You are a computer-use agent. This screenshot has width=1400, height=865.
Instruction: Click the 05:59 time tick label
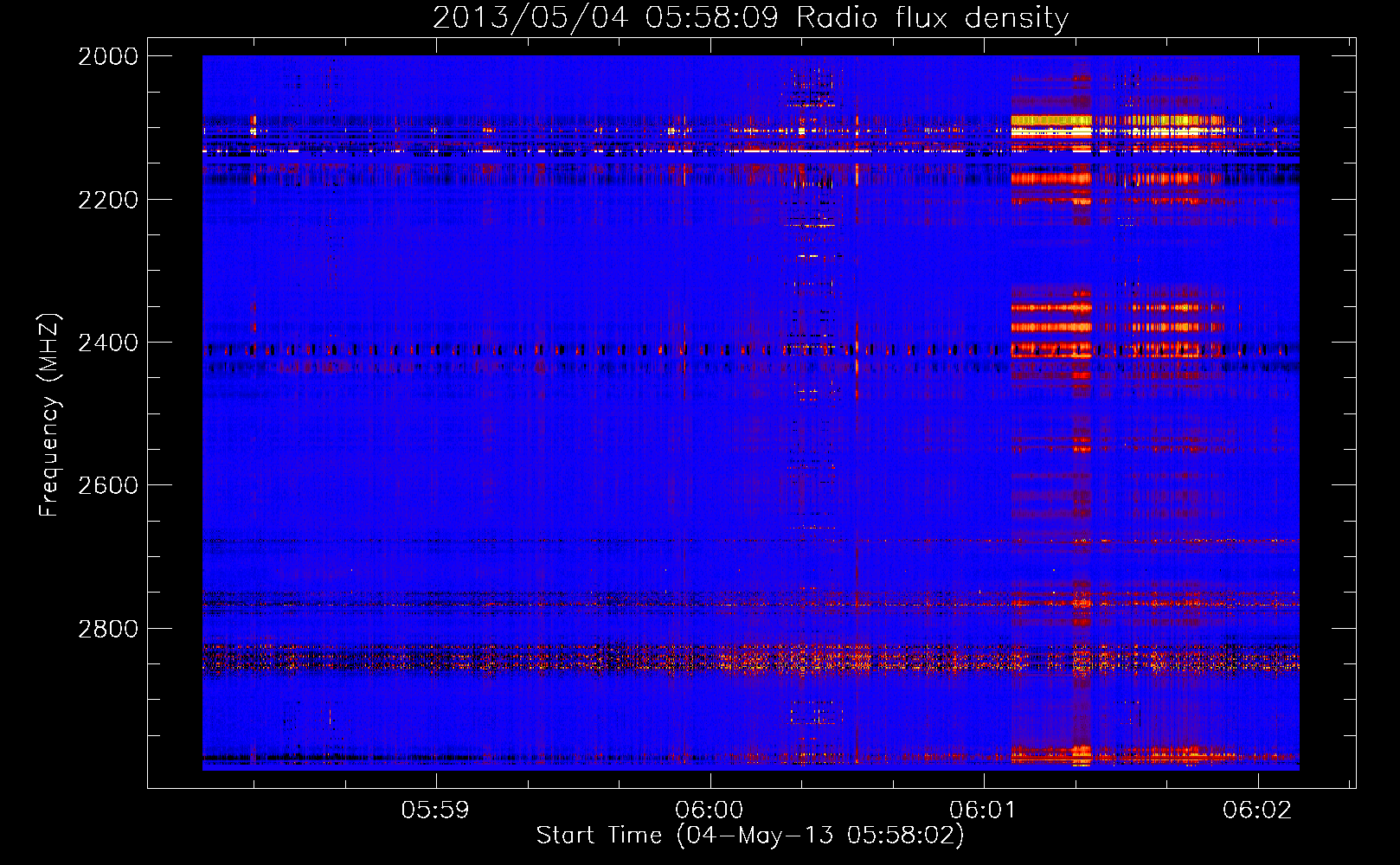435,811
